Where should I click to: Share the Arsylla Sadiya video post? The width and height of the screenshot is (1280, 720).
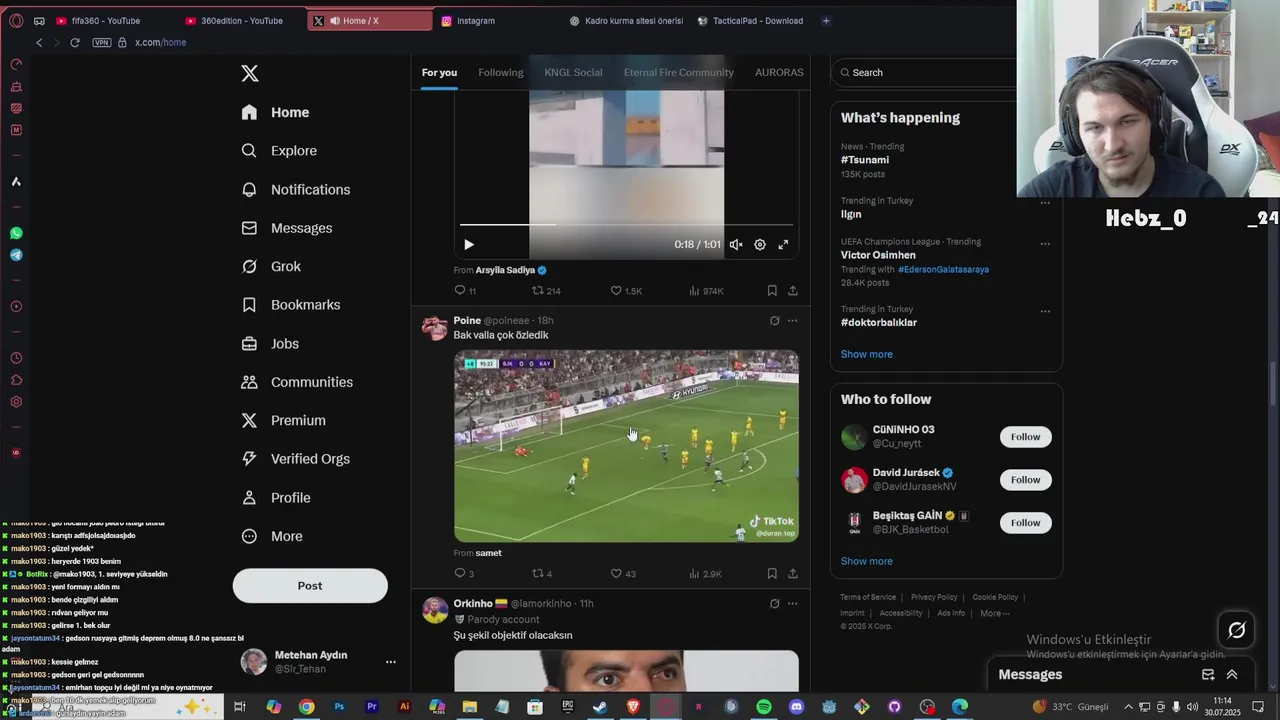pos(793,291)
